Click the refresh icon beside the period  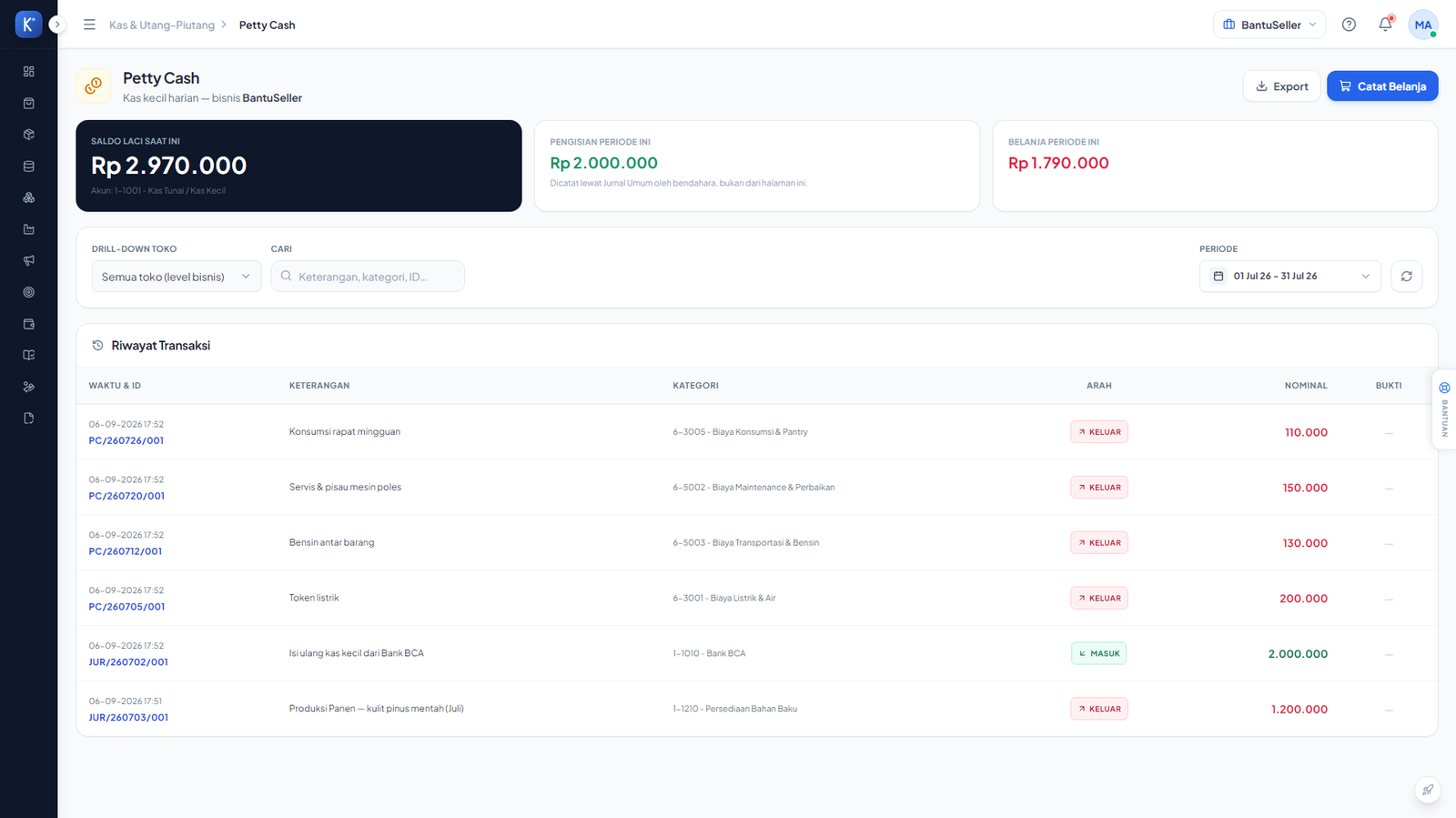click(x=1406, y=276)
